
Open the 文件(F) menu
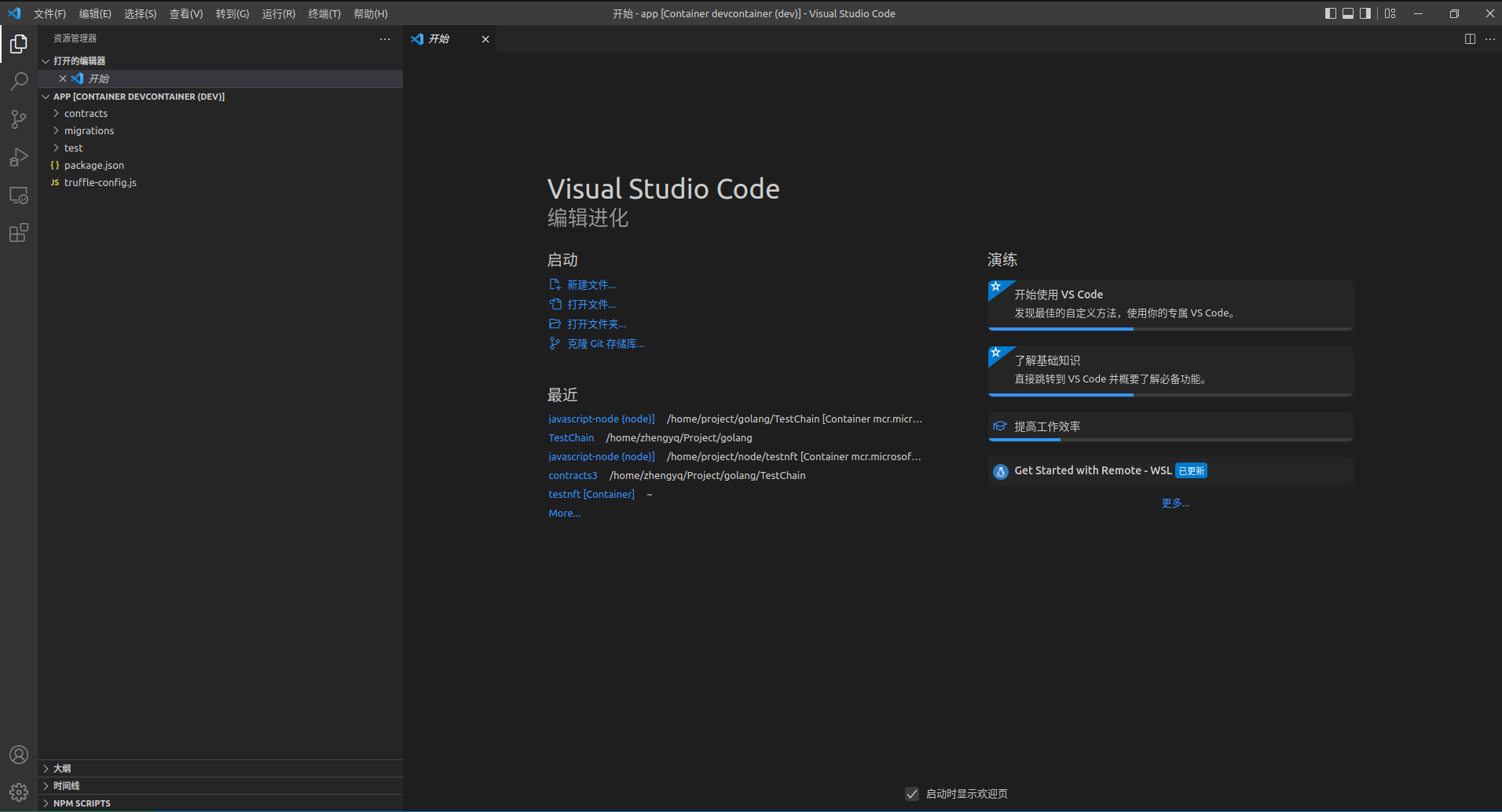(x=49, y=14)
